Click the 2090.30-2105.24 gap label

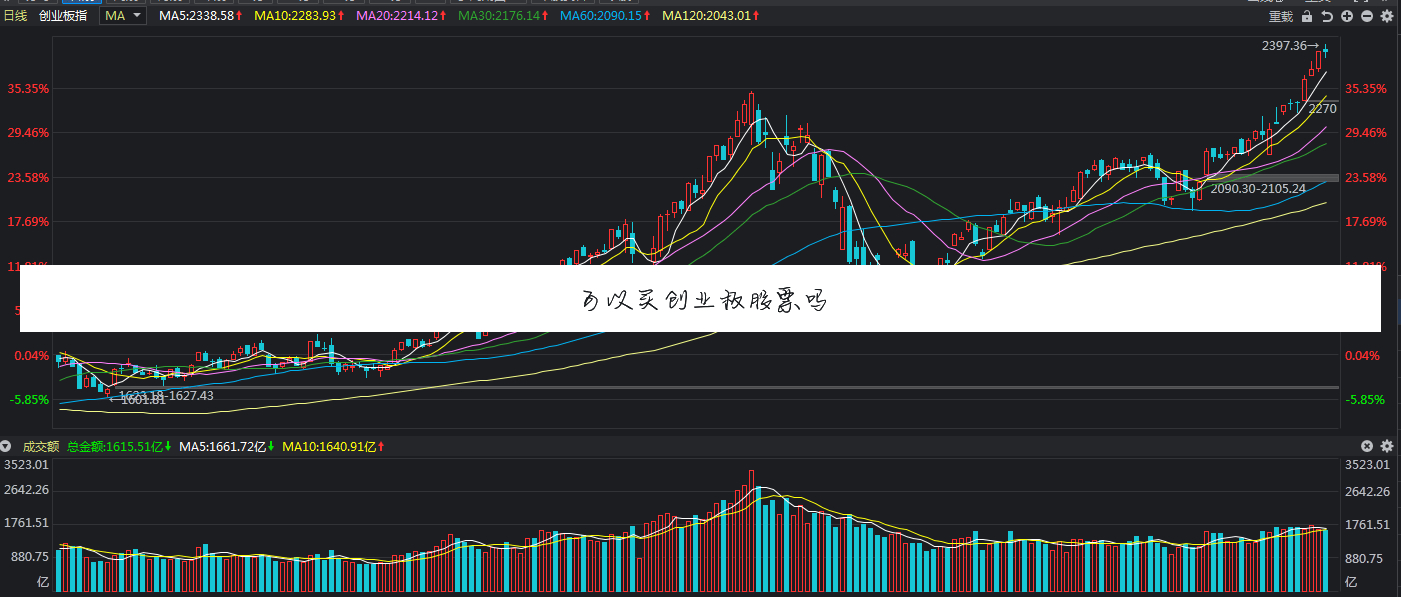point(1258,188)
